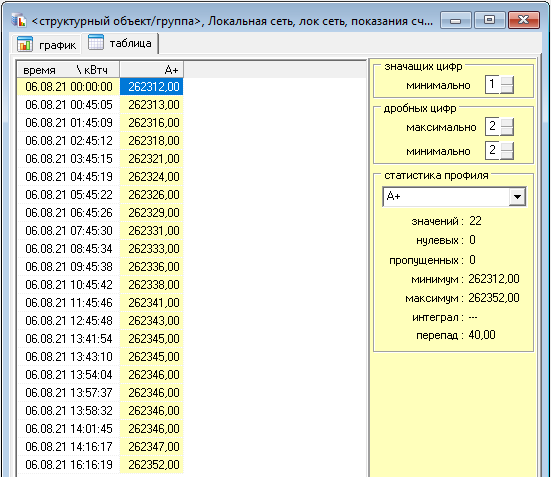This screenshot has height=477, width=551.
Task: Click the application icon in title bar
Action: pyautogui.click(x=19, y=21)
